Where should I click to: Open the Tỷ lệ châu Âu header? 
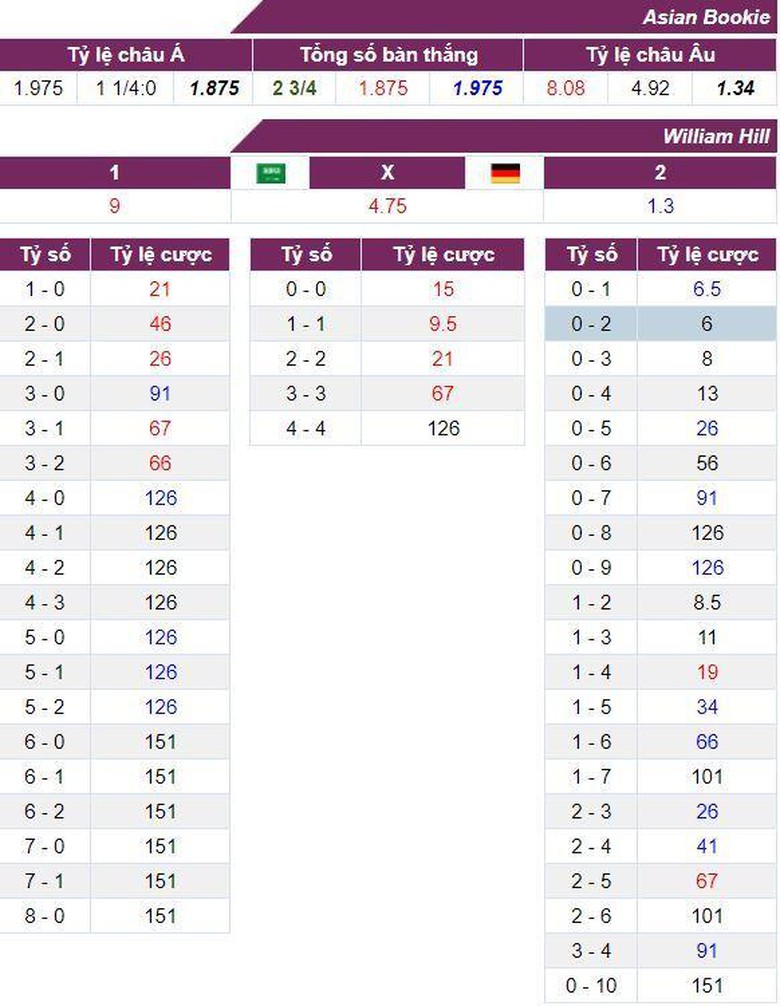tap(650, 55)
